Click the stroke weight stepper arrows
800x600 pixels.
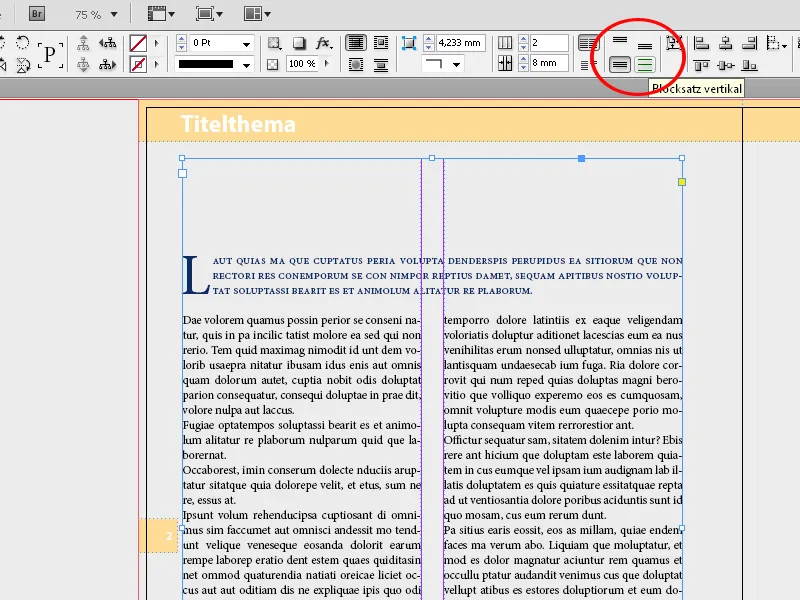pos(181,43)
